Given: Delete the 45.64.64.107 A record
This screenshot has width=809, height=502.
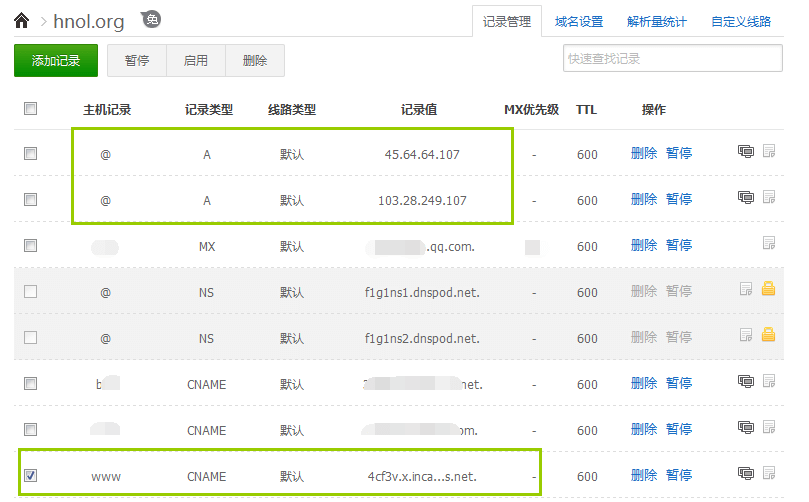Looking at the screenshot, I should (644, 153).
